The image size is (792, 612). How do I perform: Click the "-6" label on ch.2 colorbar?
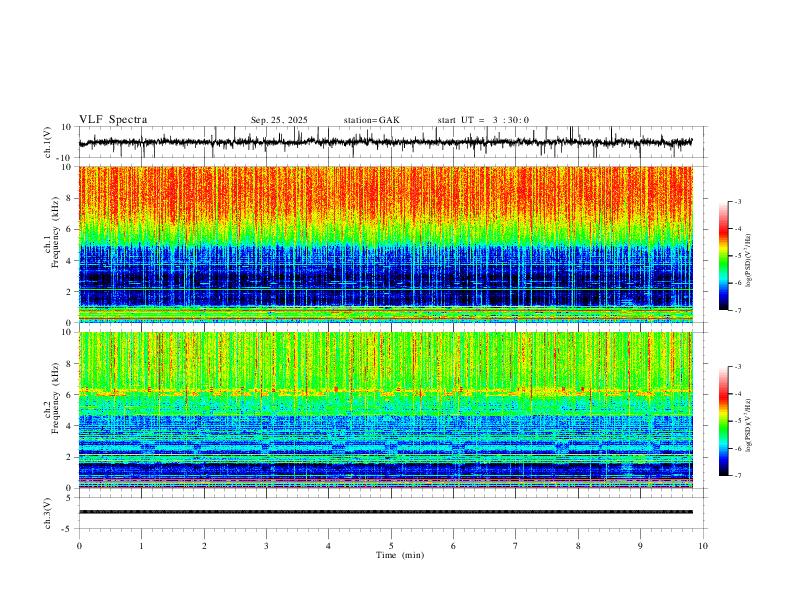737,448
